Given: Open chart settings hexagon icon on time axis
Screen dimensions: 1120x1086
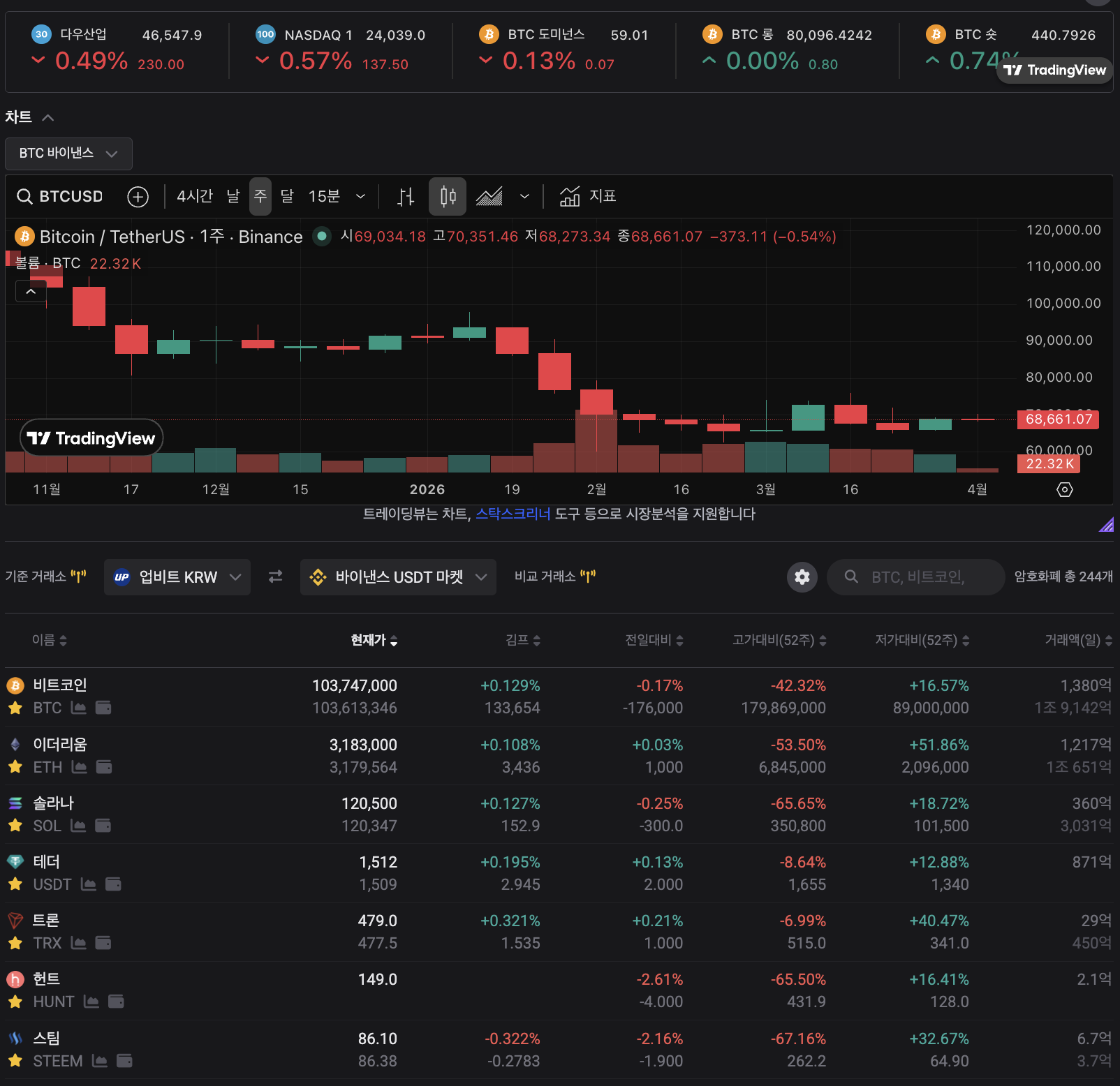Looking at the screenshot, I should 1065,490.
